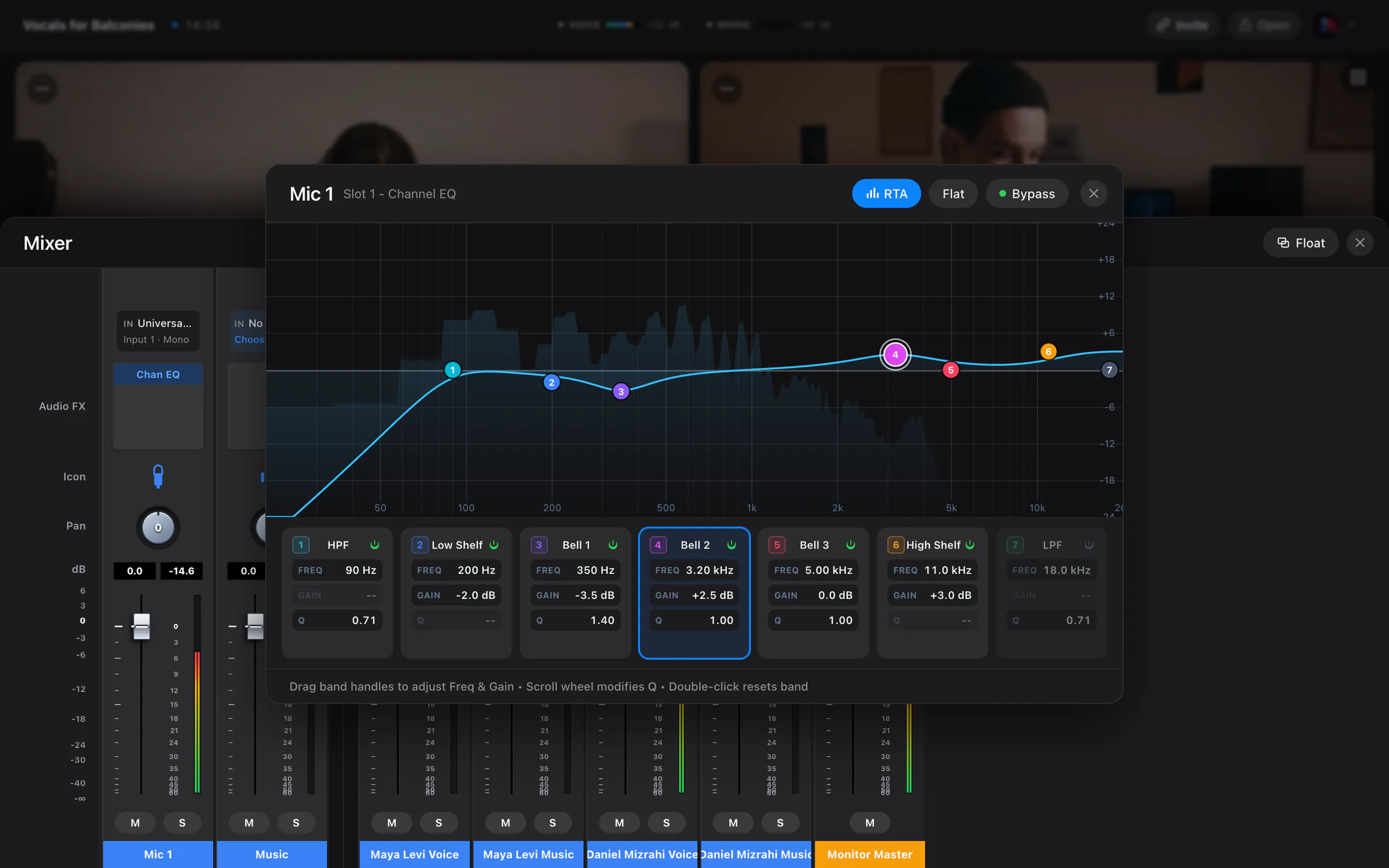Select grey band handle 7 on graph
Image resolution: width=1389 pixels, height=868 pixels.
click(1109, 371)
